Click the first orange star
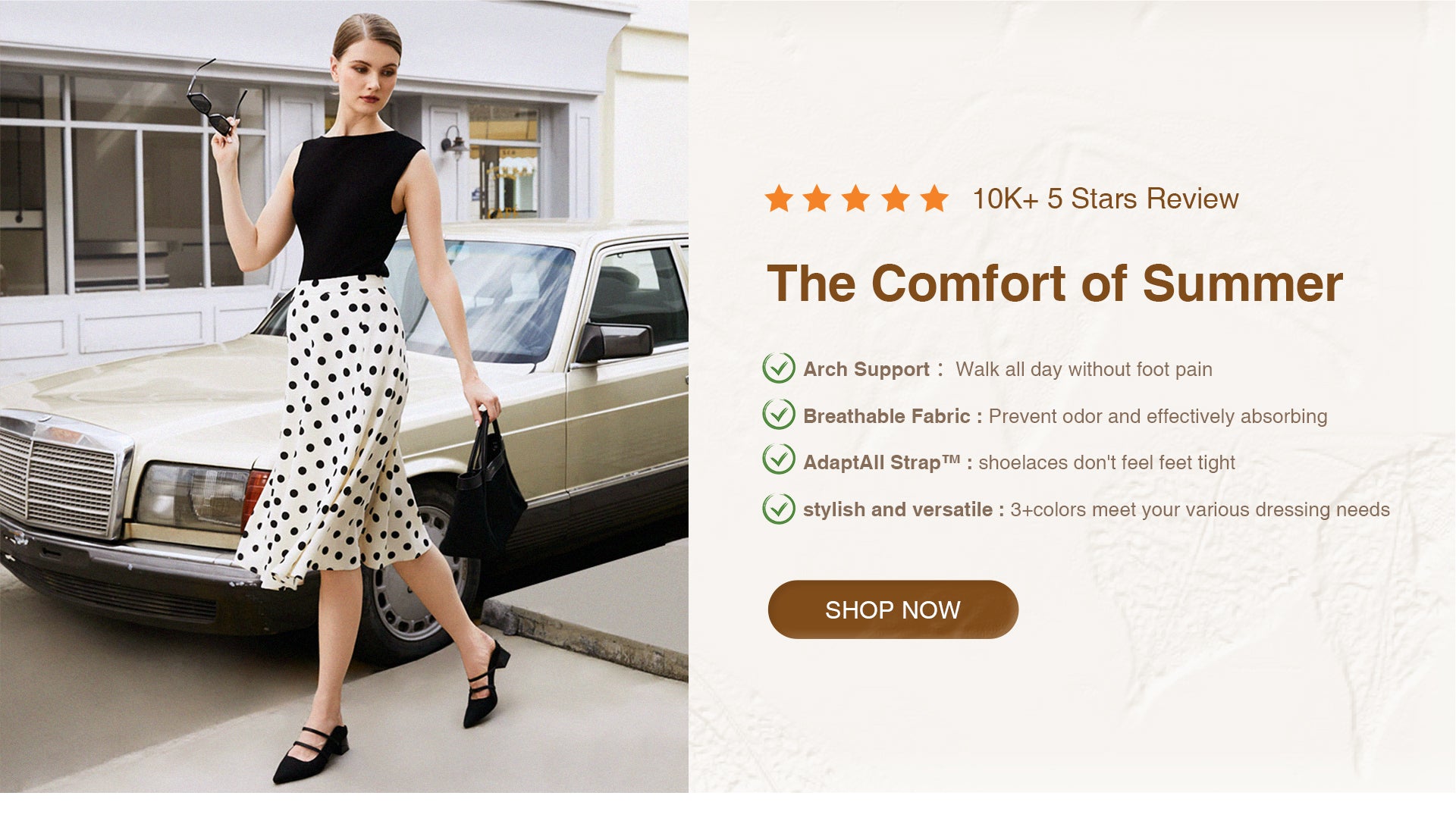1456x824 pixels. [x=779, y=199]
